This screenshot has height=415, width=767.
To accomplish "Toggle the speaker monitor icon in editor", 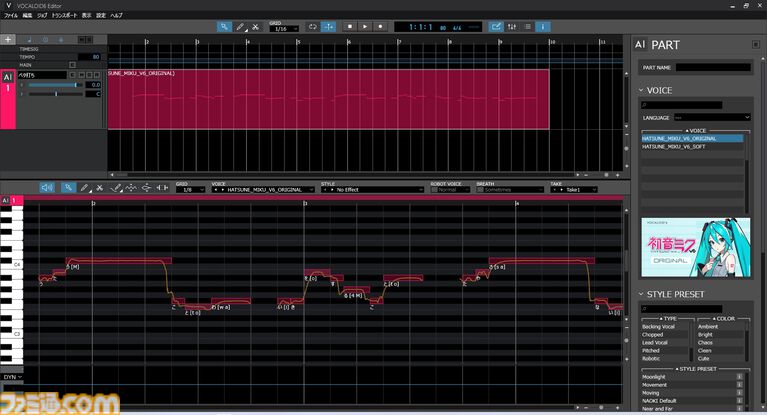I will [47, 187].
